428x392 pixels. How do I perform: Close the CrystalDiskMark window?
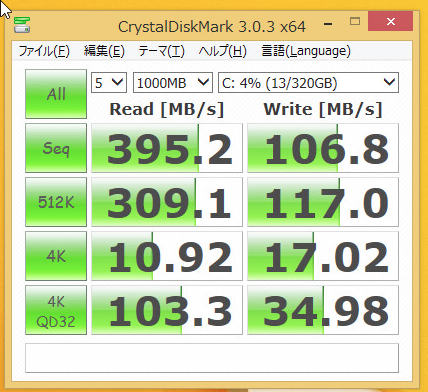pyautogui.click(x=391, y=21)
